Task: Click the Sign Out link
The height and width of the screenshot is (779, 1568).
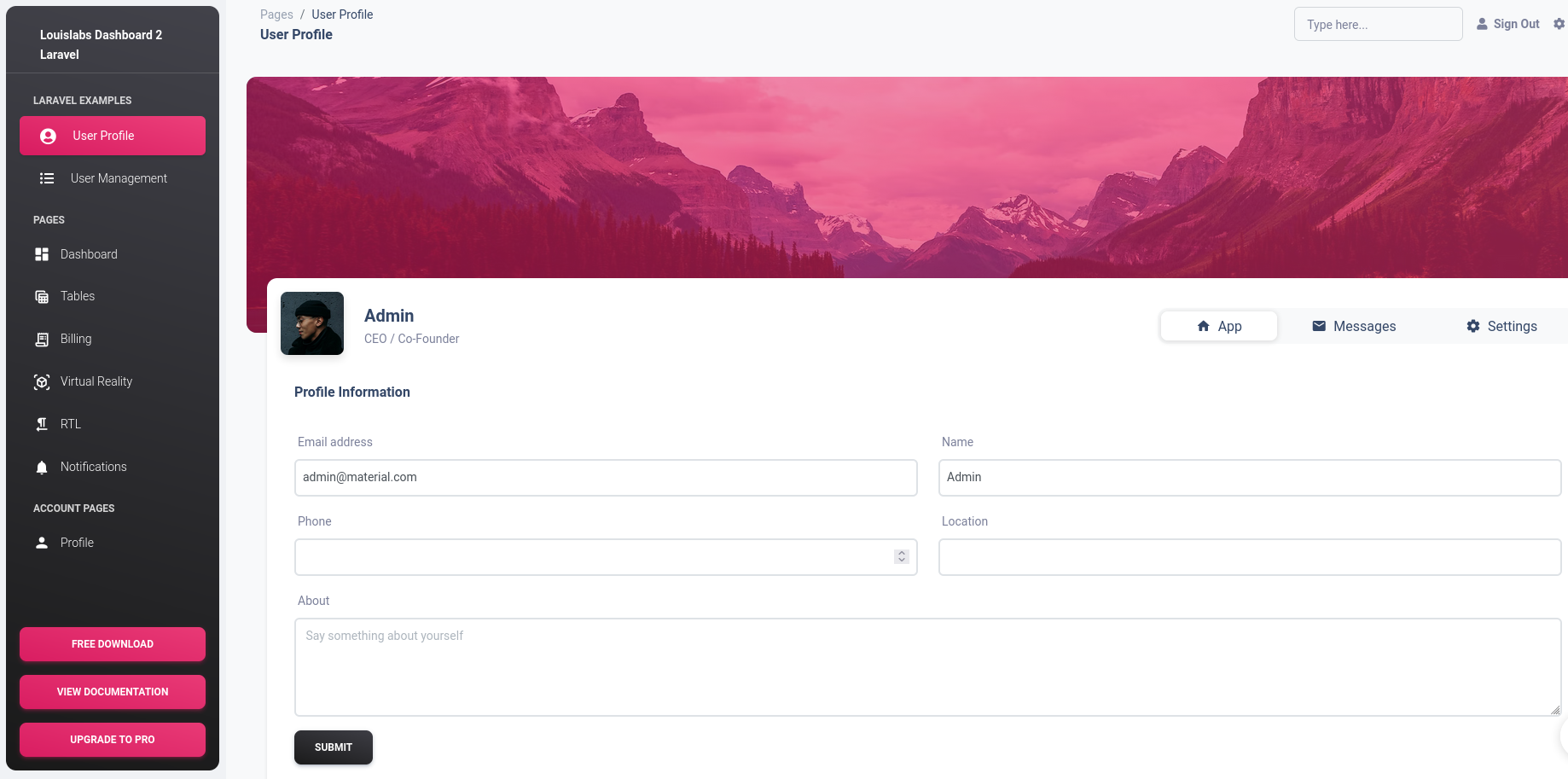Action: click(1507, 24)
